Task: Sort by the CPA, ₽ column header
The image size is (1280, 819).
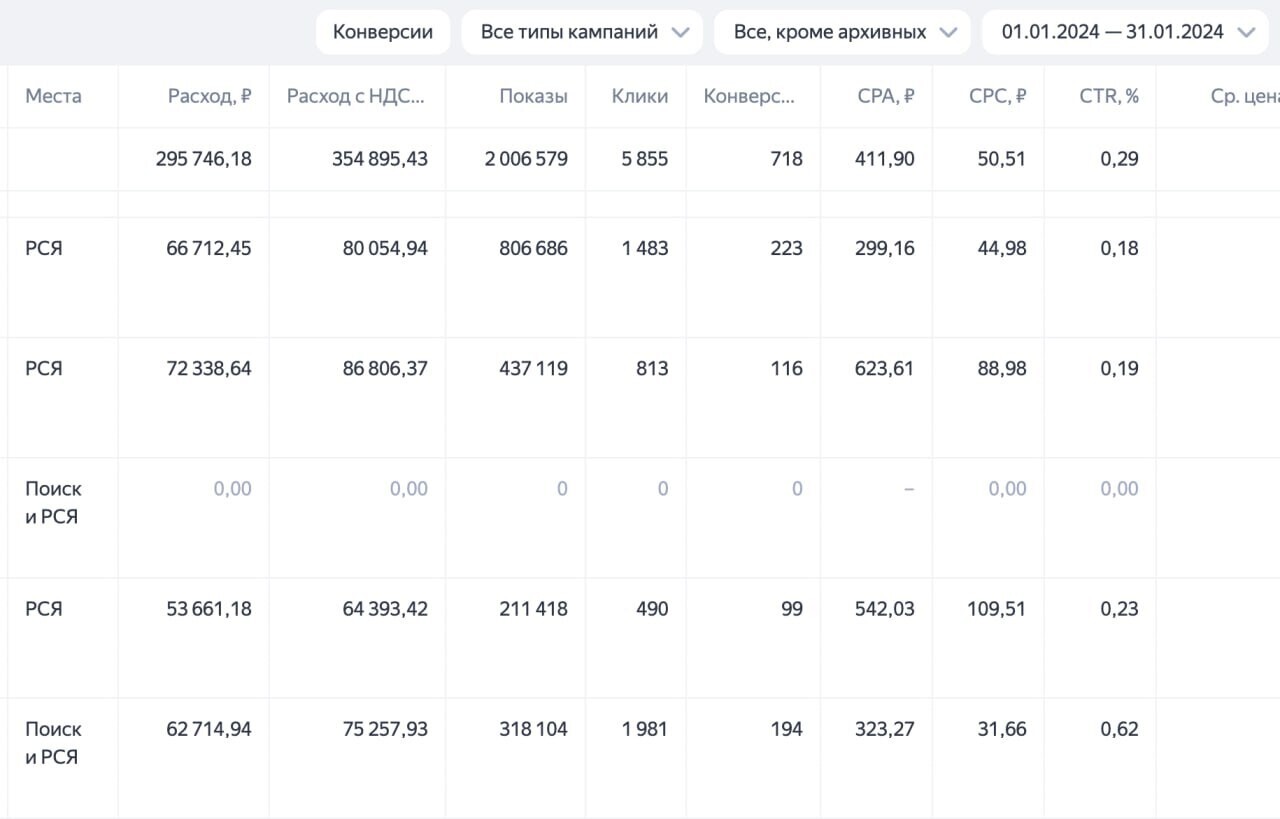Action: 886,96
